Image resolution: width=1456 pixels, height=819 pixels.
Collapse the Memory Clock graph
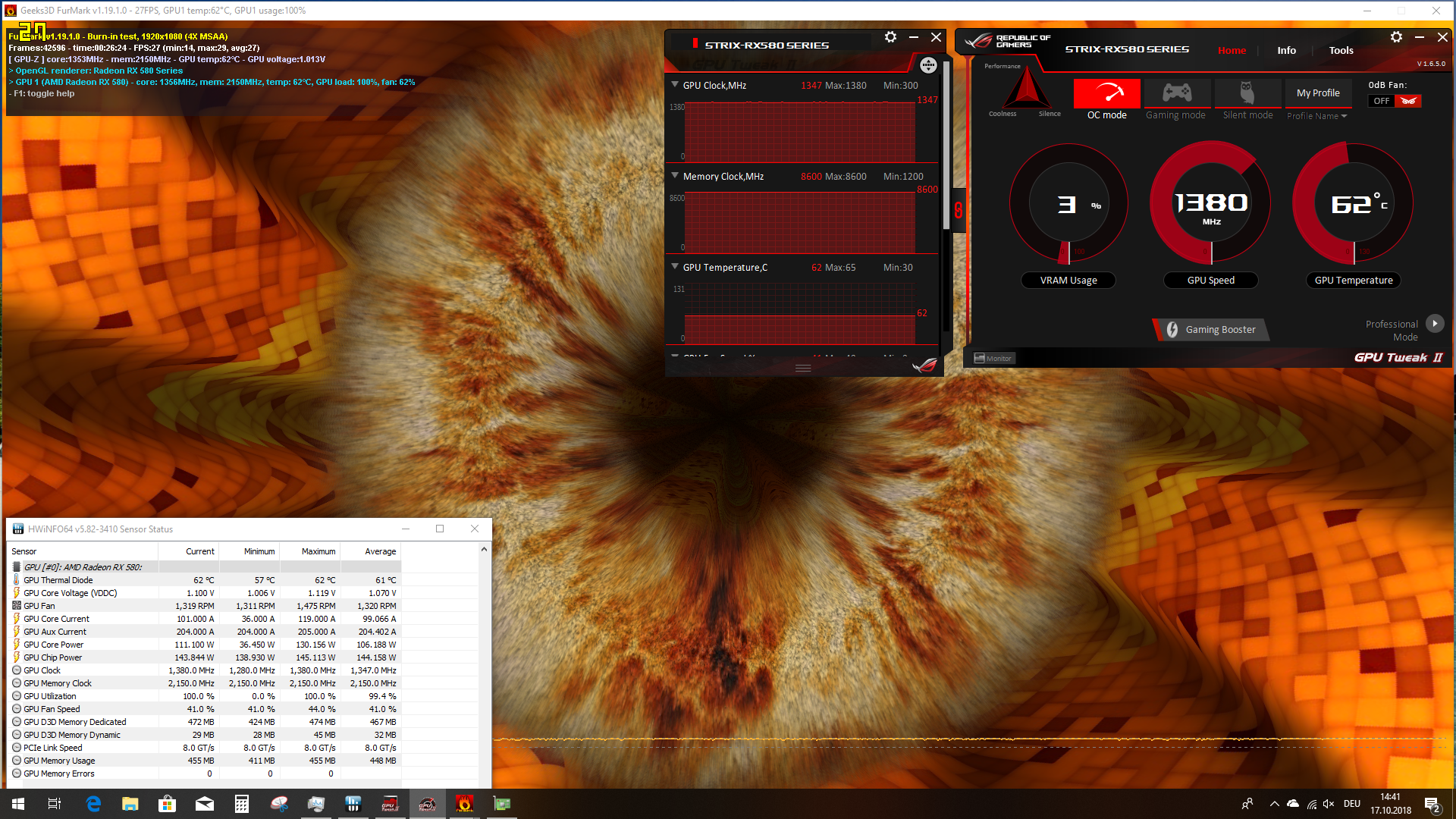[x=675, y=176]
